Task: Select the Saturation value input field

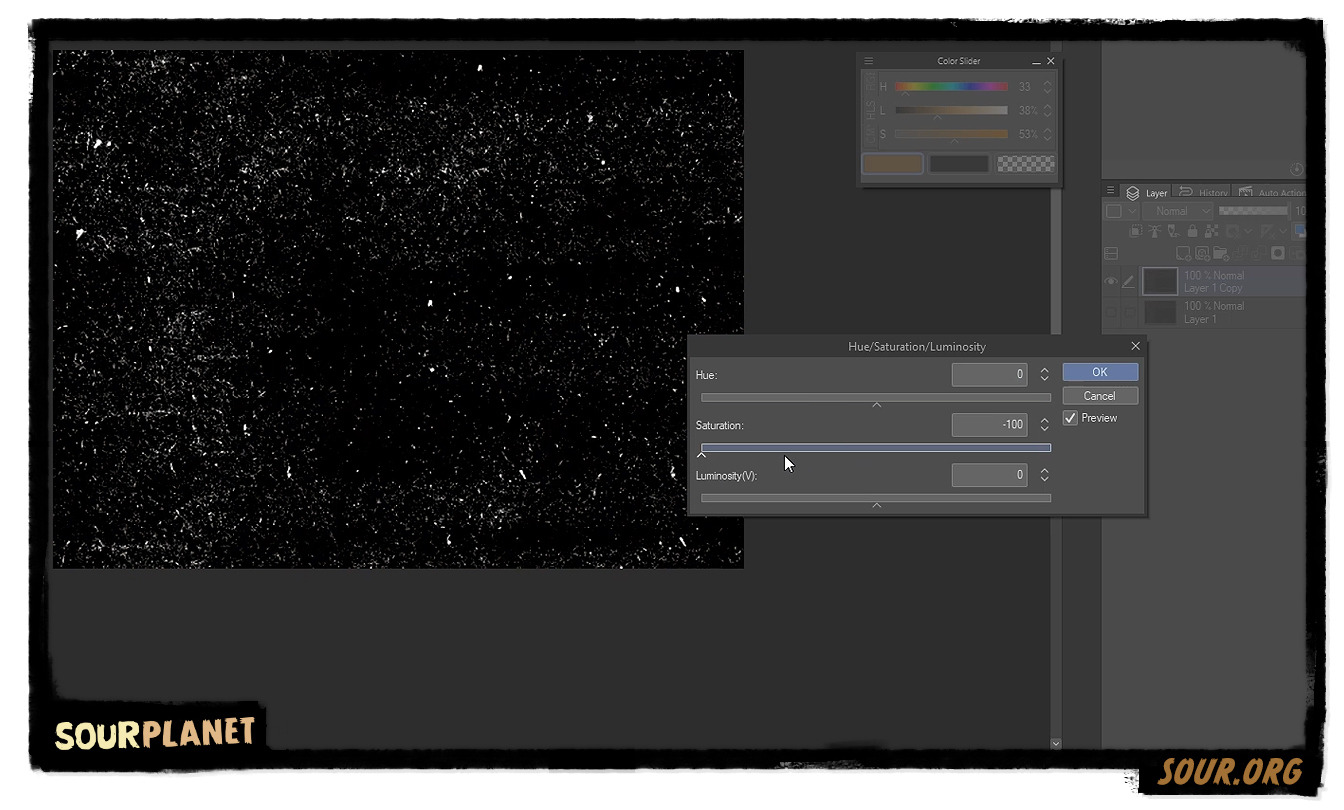Action: [989, 425]
